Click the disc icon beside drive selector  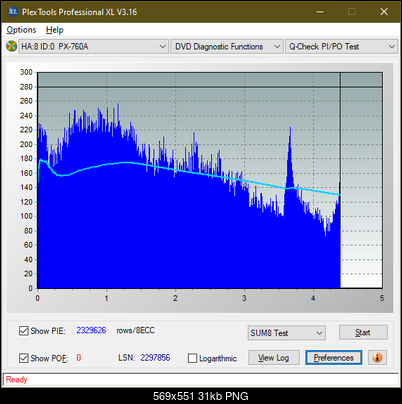(11, 46)
